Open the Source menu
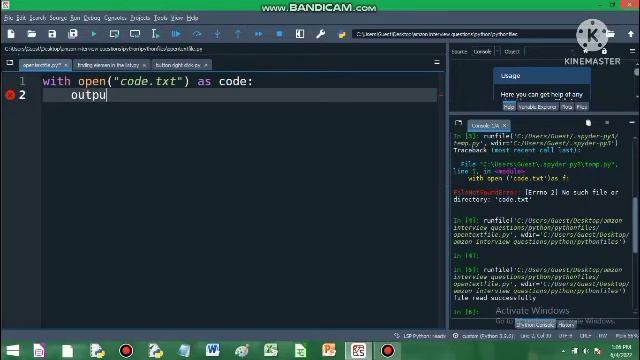This screenshot has width=640, height=360. 58,18
